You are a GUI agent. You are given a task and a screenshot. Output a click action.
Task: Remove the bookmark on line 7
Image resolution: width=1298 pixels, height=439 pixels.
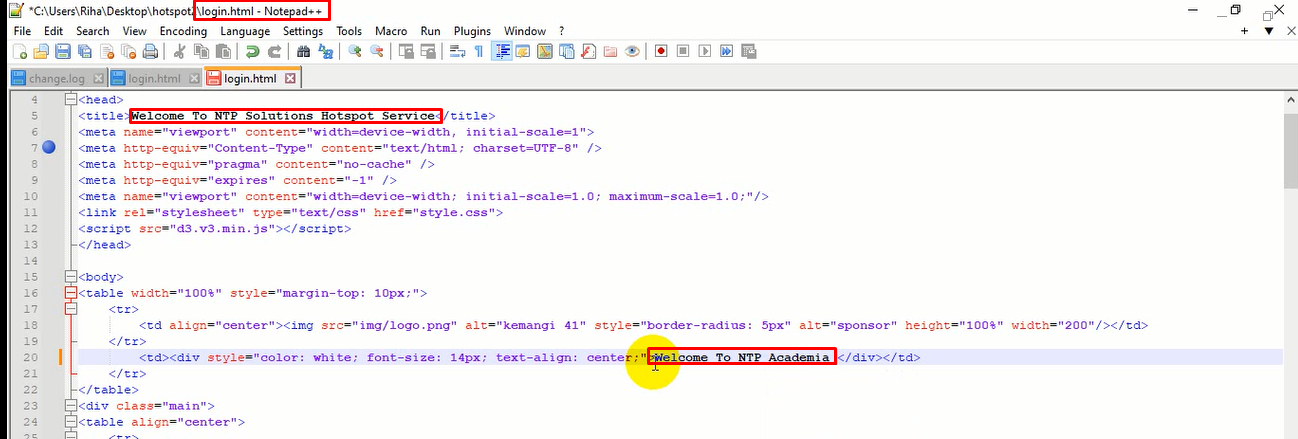tap(49, 148)
